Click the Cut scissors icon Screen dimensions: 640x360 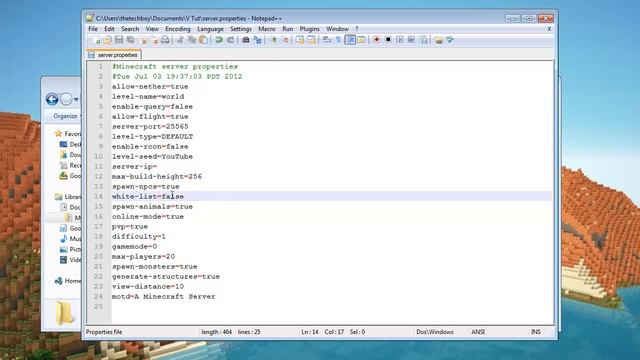tap(180, 40)
